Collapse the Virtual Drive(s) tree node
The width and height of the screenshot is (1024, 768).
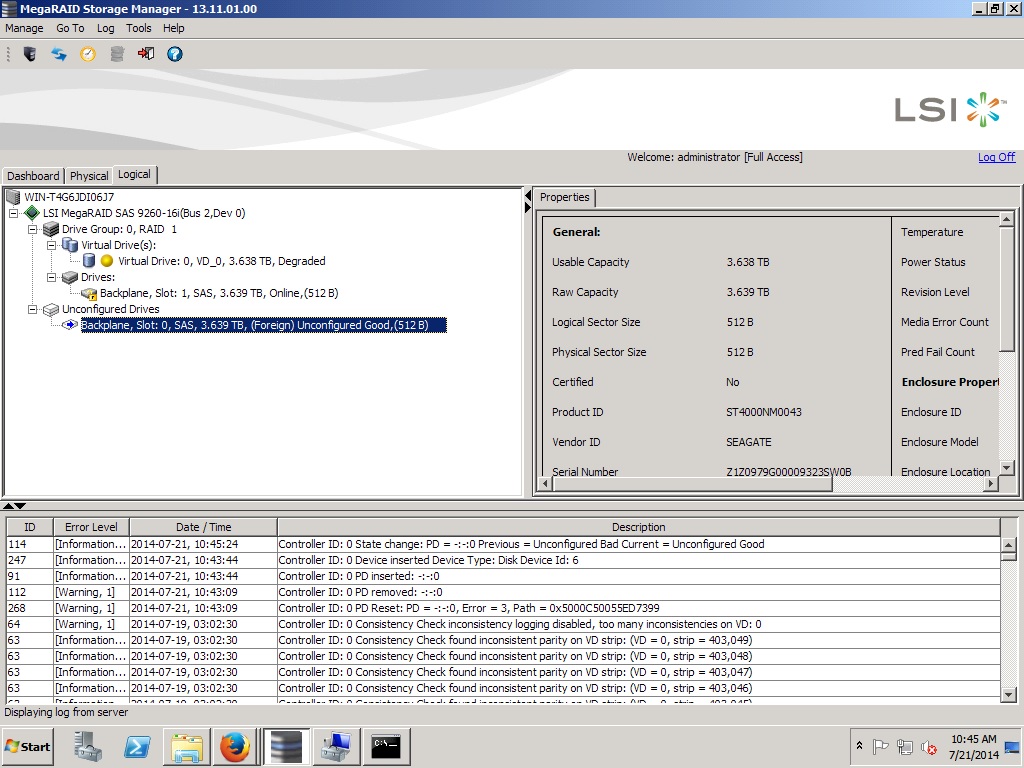pos(51,245)
